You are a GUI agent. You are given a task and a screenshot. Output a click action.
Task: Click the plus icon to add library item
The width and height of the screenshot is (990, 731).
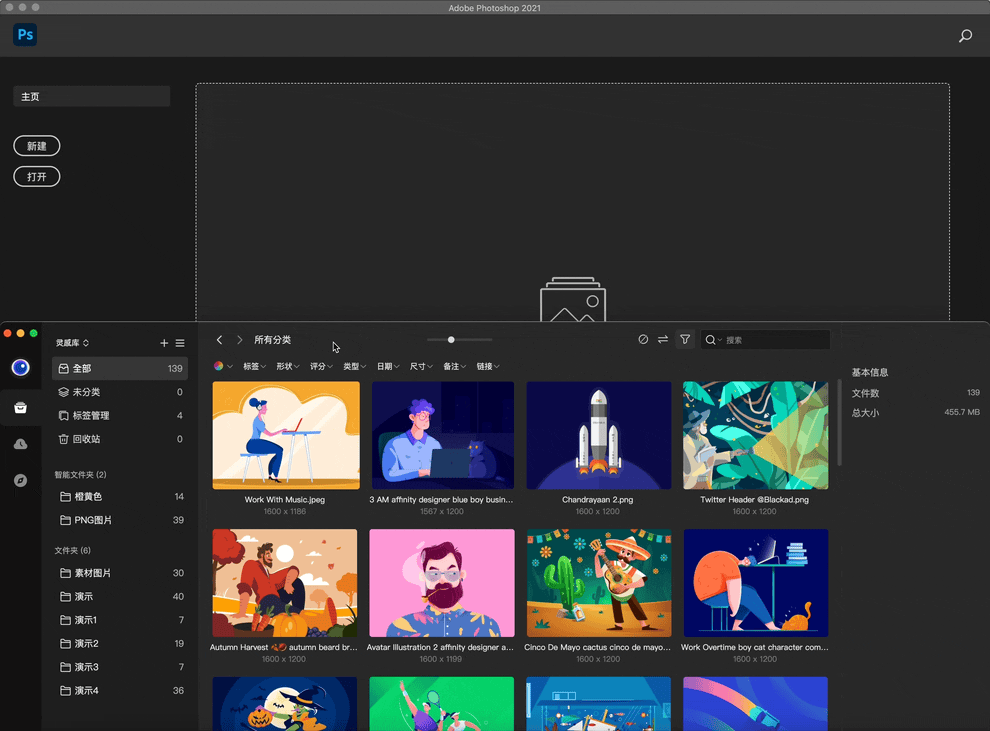[164, 343]
